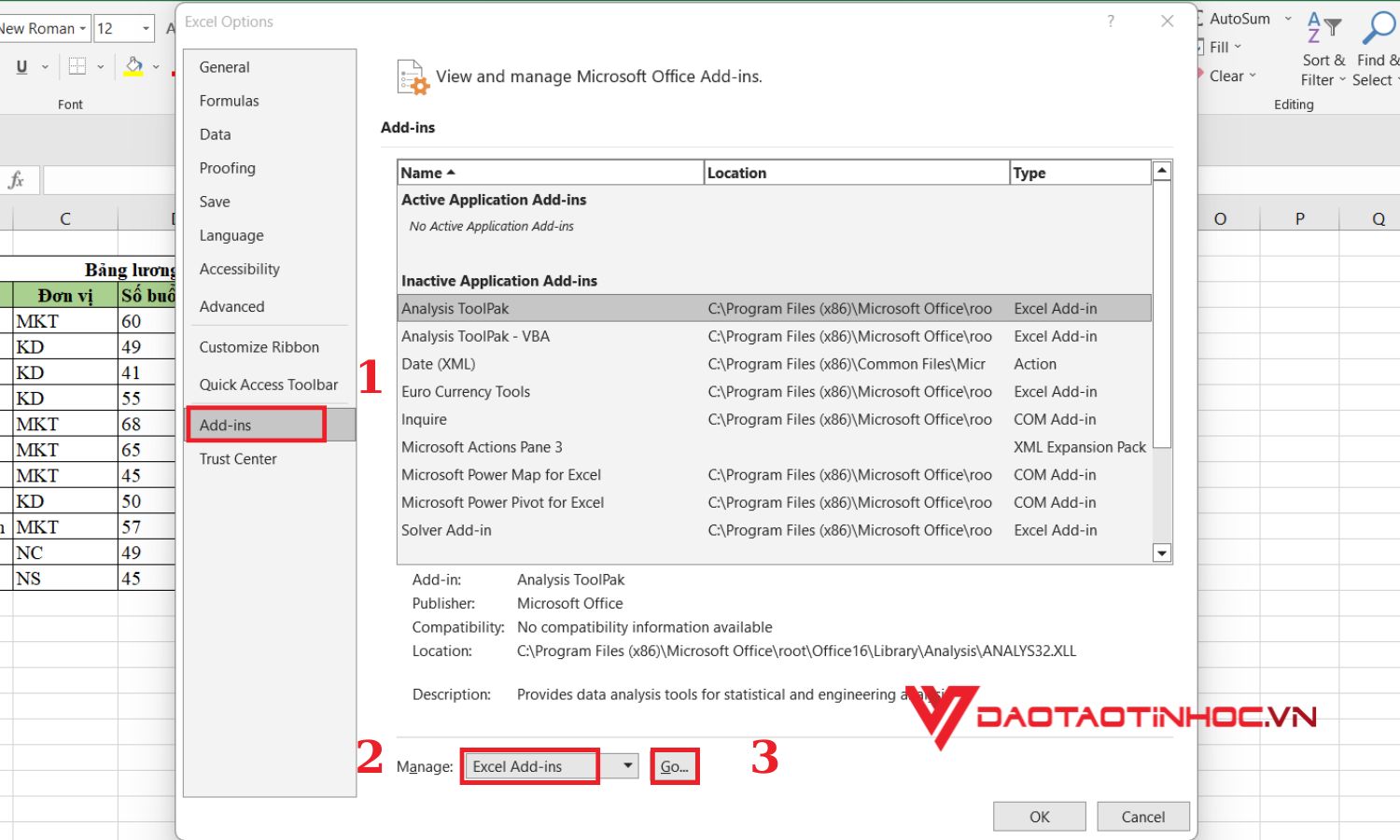This screenshot has height=840, width=1400.
Task: Open the Sort & Filter dropdown arrow
Action: (x=1342, y=80)
